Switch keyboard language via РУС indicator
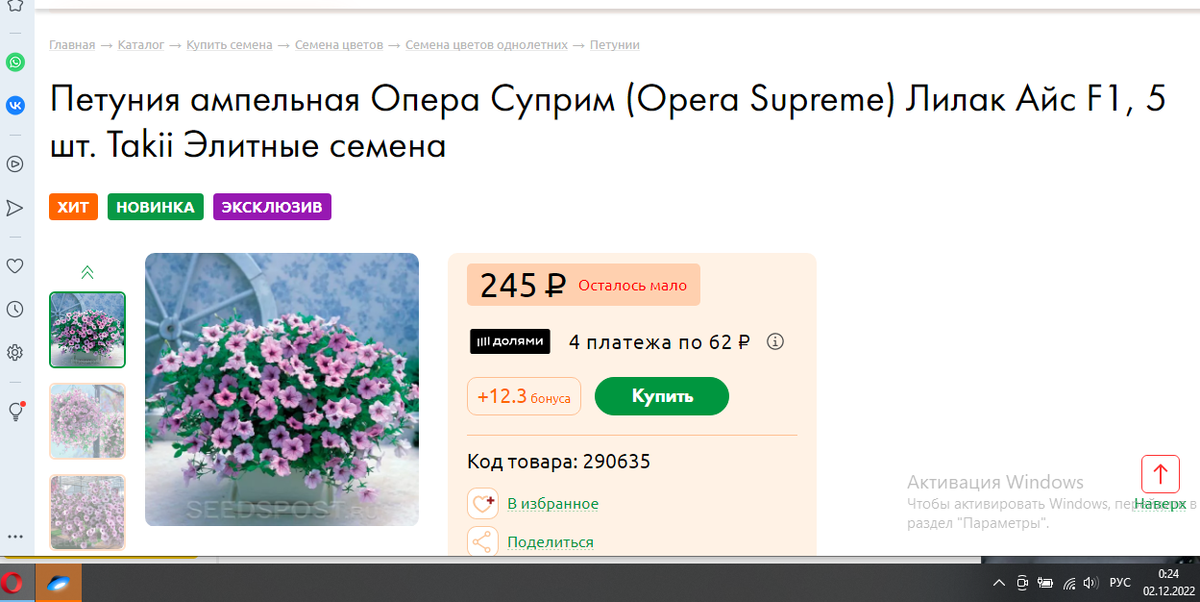The image size is (1200, 602). 1122,582
